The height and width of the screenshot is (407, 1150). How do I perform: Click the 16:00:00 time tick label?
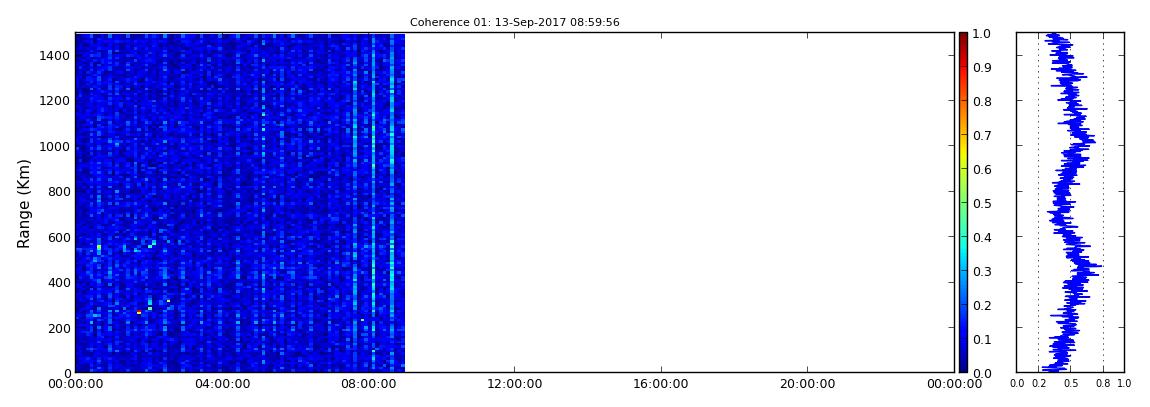click(x=662, y=384)
